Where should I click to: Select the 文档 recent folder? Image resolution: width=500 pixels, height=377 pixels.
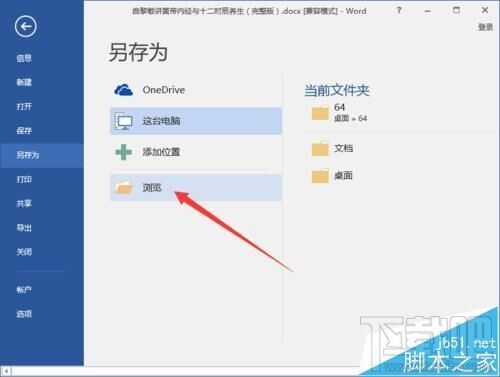(x=400, y=148)
